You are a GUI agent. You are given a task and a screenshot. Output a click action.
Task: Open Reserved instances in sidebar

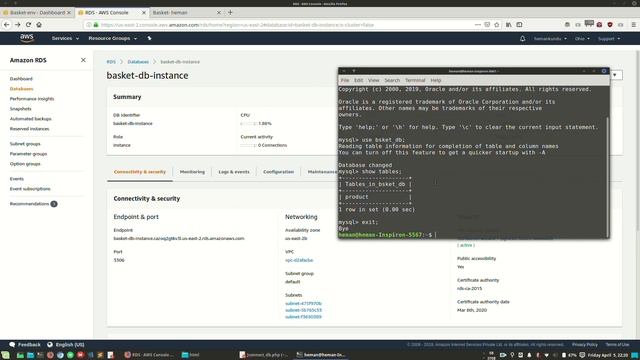(29, 129)
